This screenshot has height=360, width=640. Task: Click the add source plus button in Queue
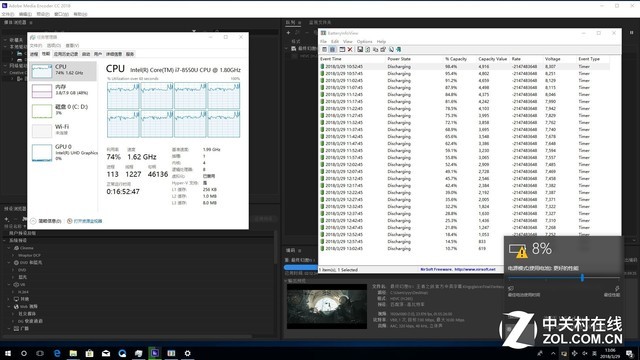(288, 33)
